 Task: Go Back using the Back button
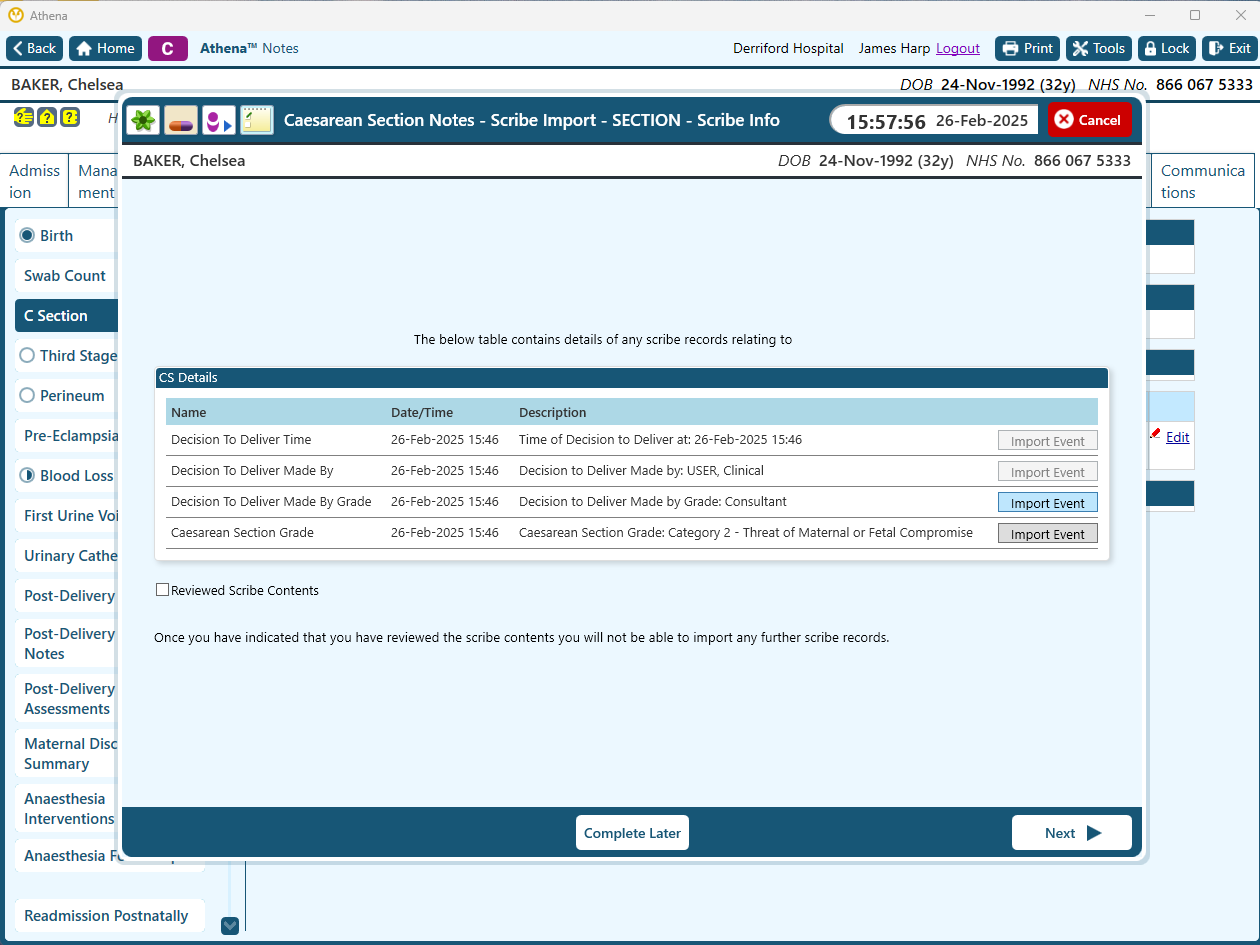35,48
